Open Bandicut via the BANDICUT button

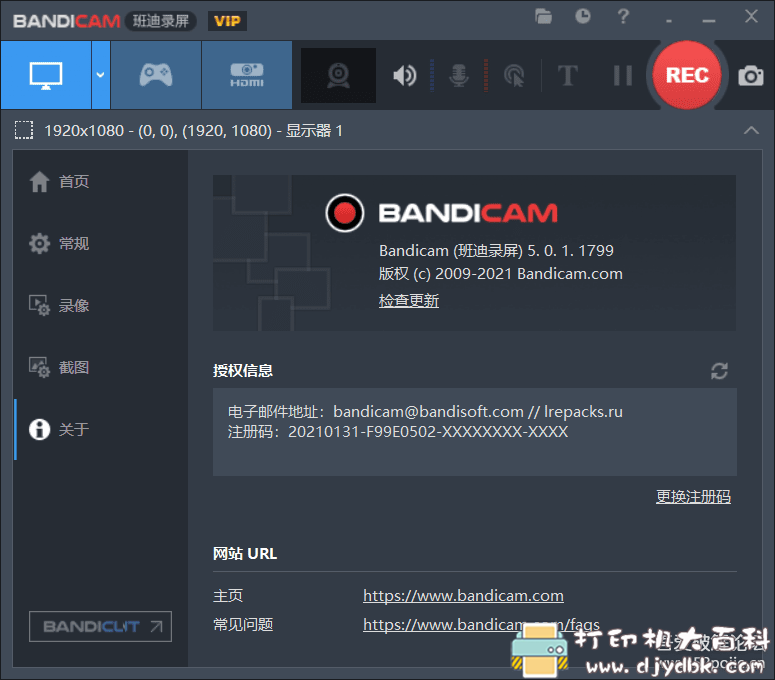pyautogui.click(x=100, y=627)
